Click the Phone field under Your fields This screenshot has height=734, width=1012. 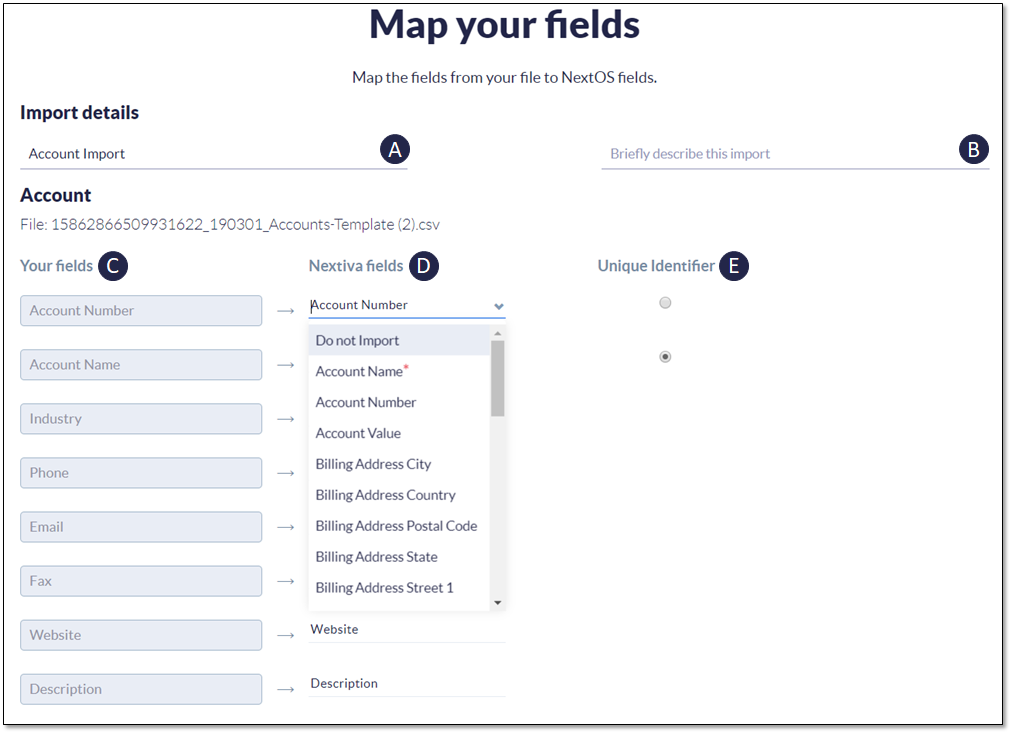[140, 472]
